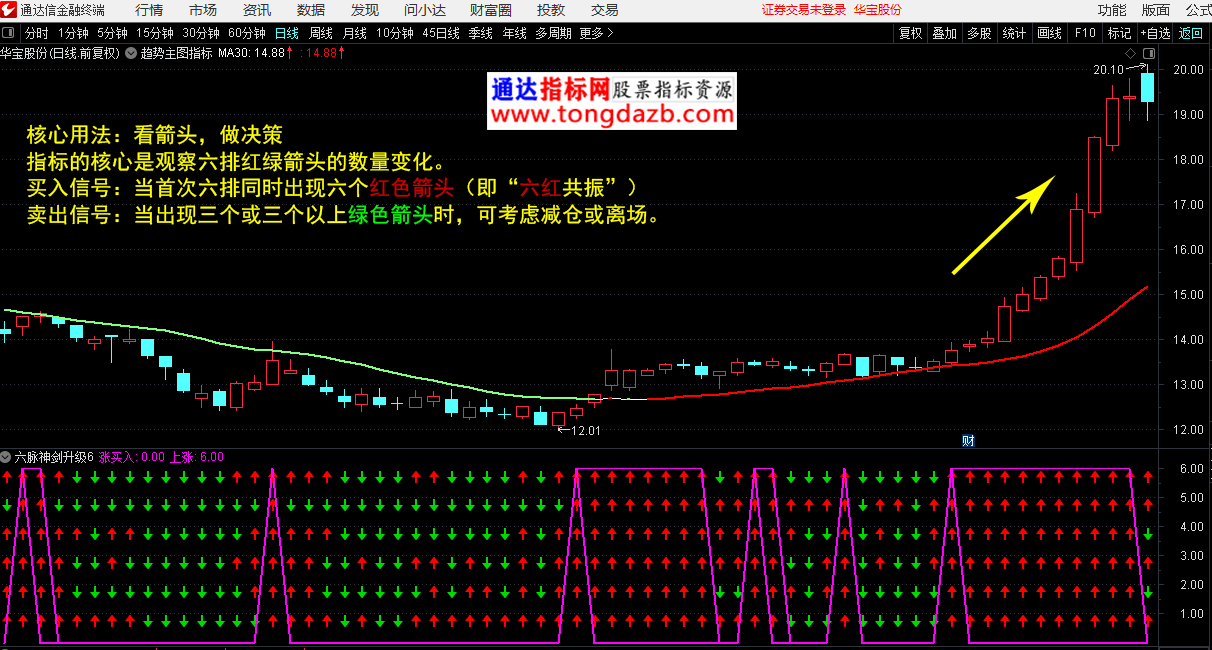
Task: Open the 行情 menu
Action: point(149,10)
